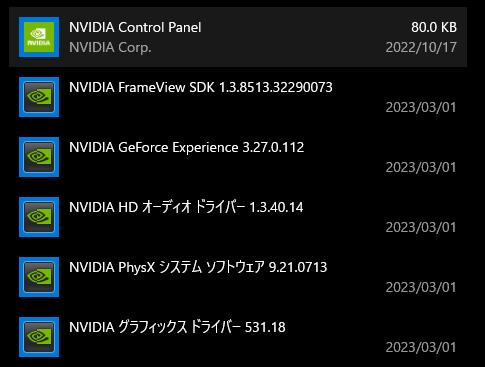The height and width of the screenshot is (367, 485).
Task: Click the GeForce Experience app icon
Action: [x=39, y=157]
